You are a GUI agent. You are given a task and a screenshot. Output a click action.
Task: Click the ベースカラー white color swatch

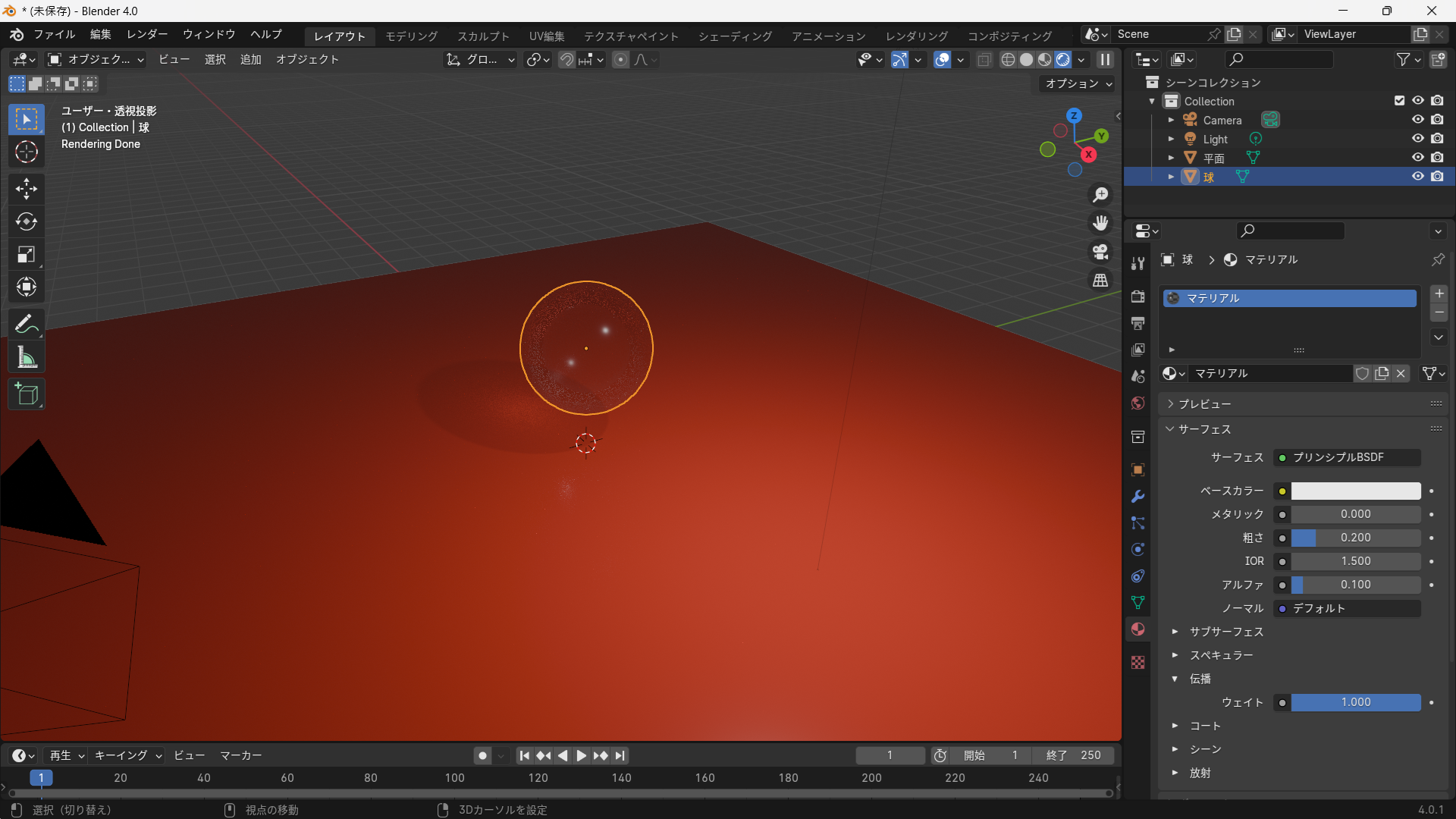(x=1355, y=491)
